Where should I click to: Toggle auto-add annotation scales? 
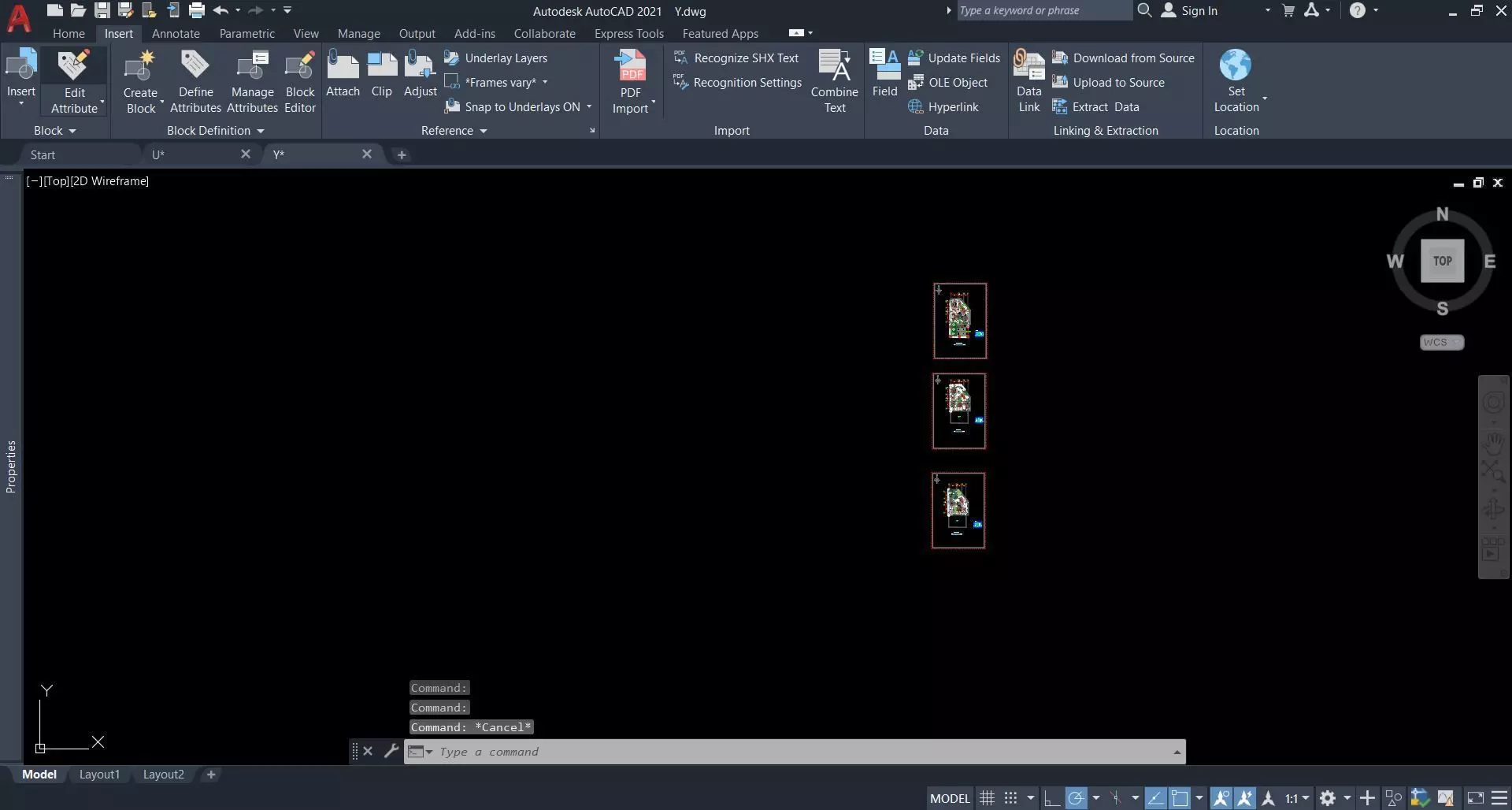point(1245,798)
